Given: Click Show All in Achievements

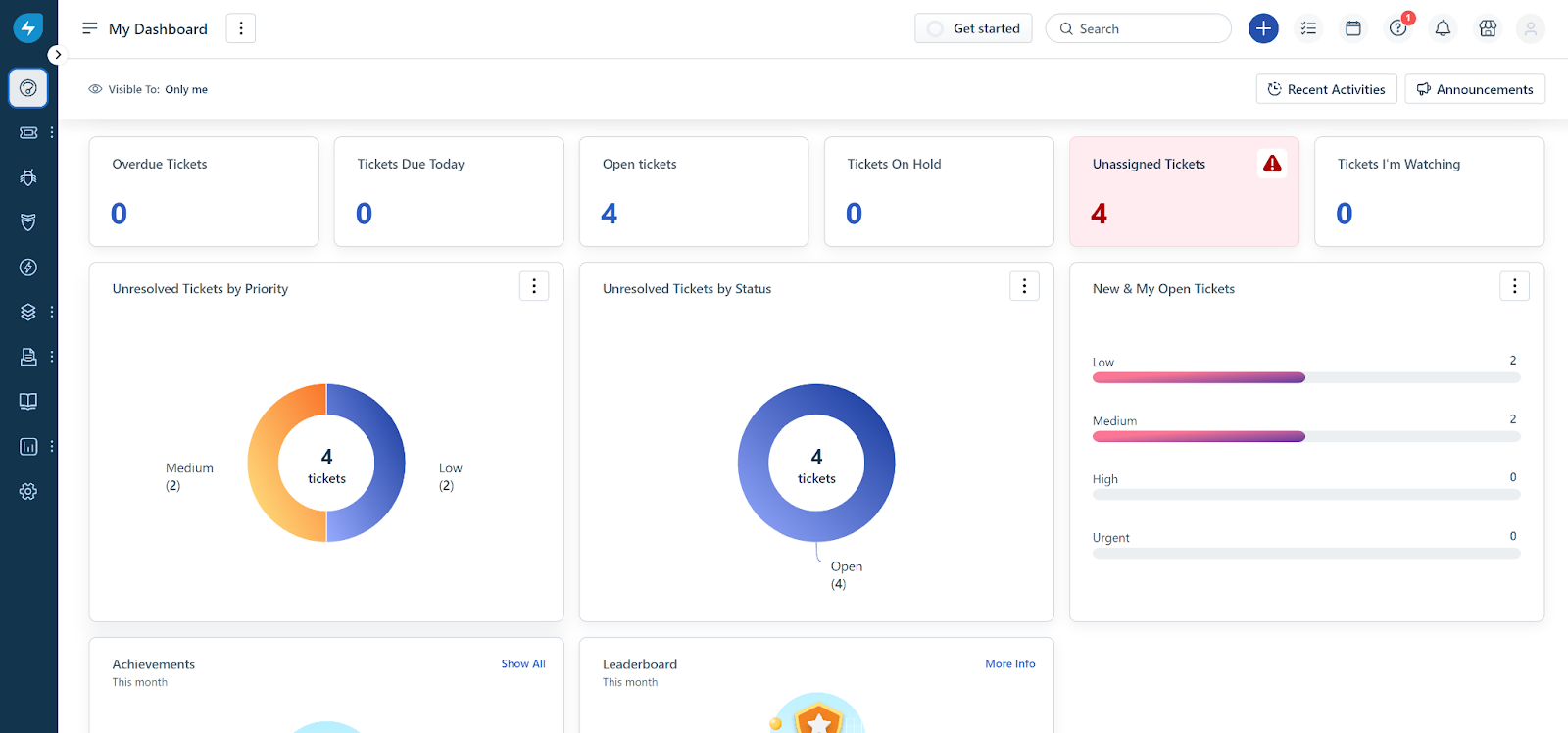Looking at the screenshot, I should [x=523, y=663].
